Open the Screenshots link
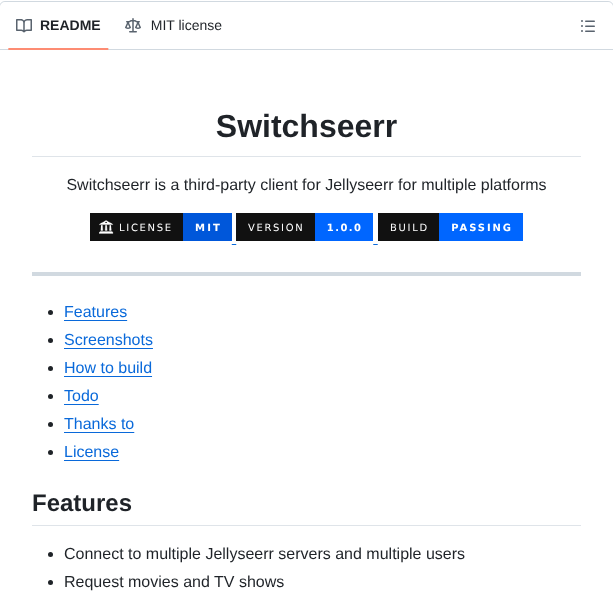613x613 pixels. [x=108, y=340]
